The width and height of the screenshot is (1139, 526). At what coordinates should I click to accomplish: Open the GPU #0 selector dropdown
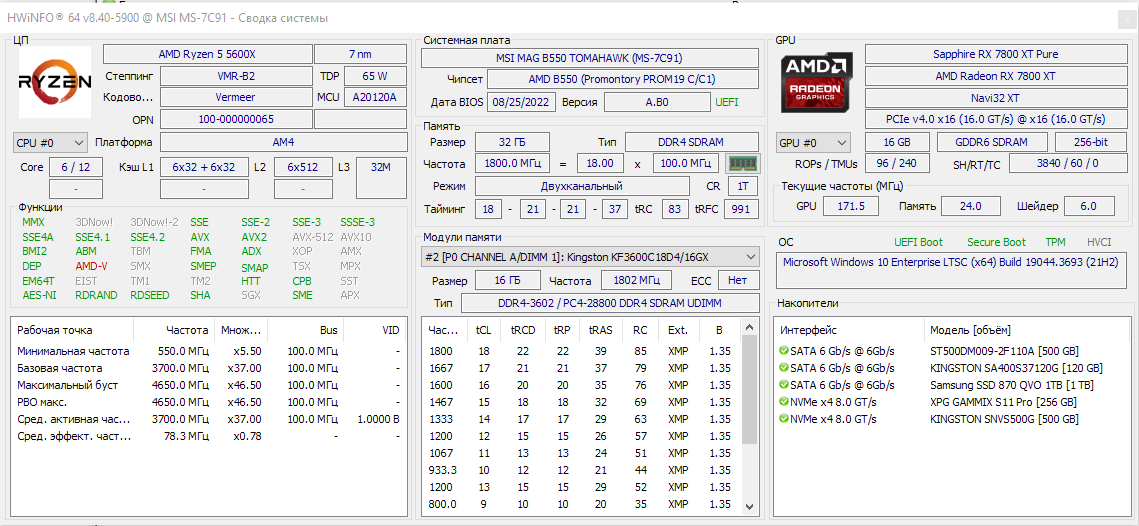click(813, 142)
